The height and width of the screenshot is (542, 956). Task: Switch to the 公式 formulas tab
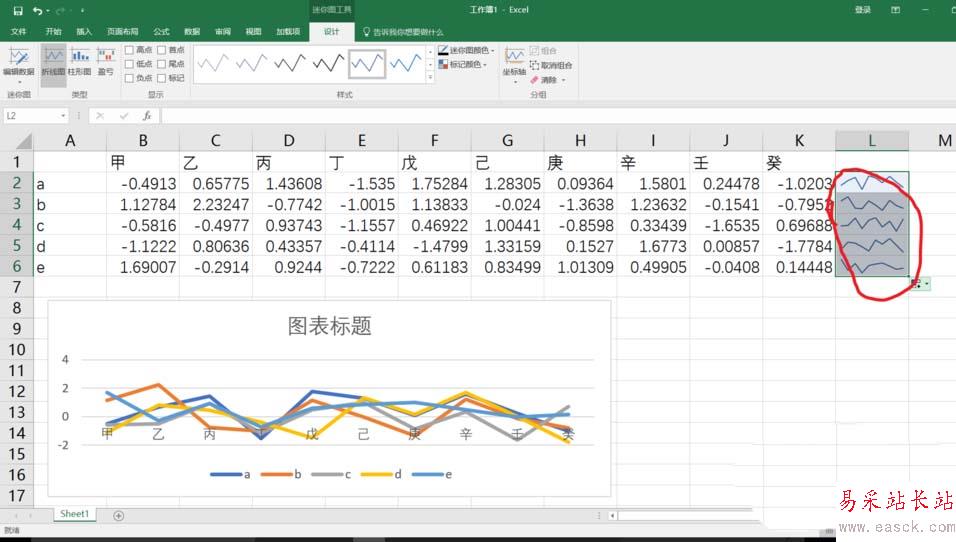pyautogui.click(x=161, y=32)
